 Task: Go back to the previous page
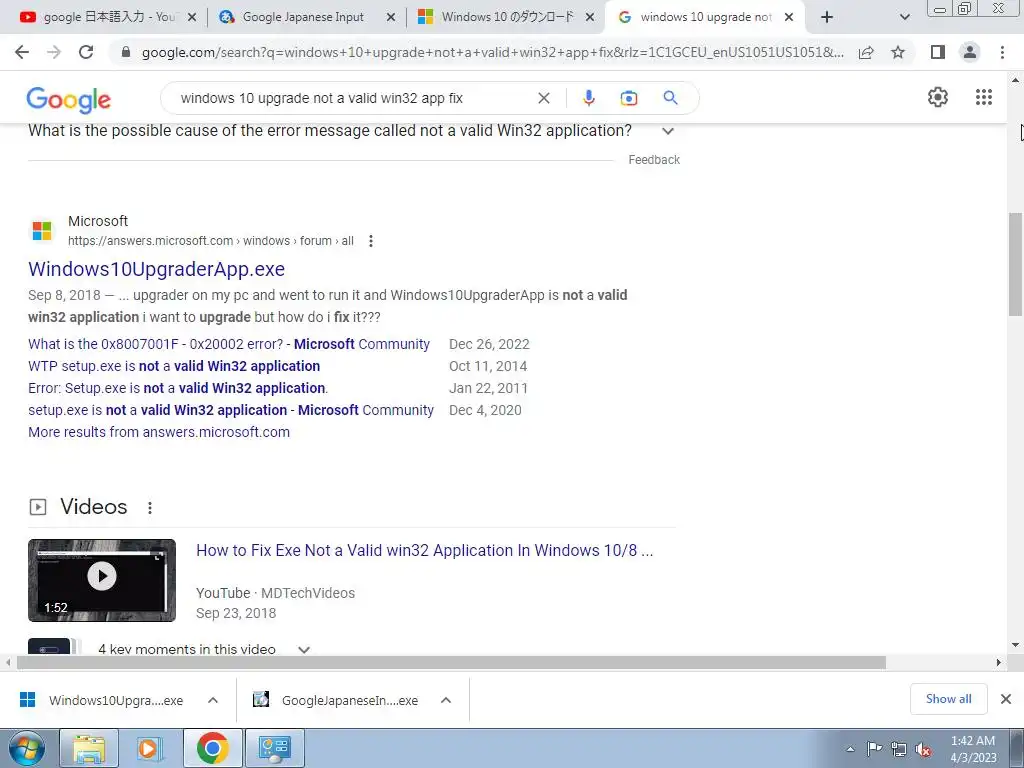(x=22, y=52)
